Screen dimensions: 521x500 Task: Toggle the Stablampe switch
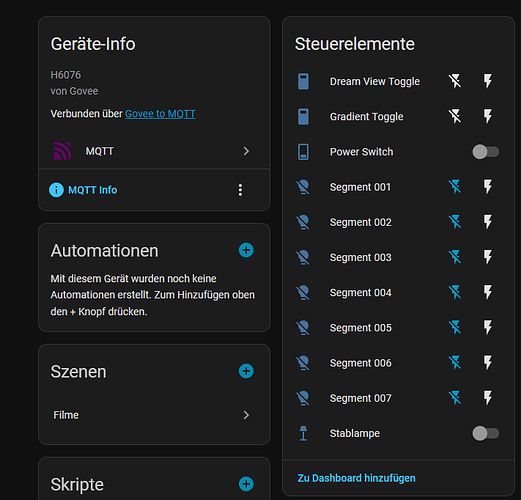click(485, 433)
